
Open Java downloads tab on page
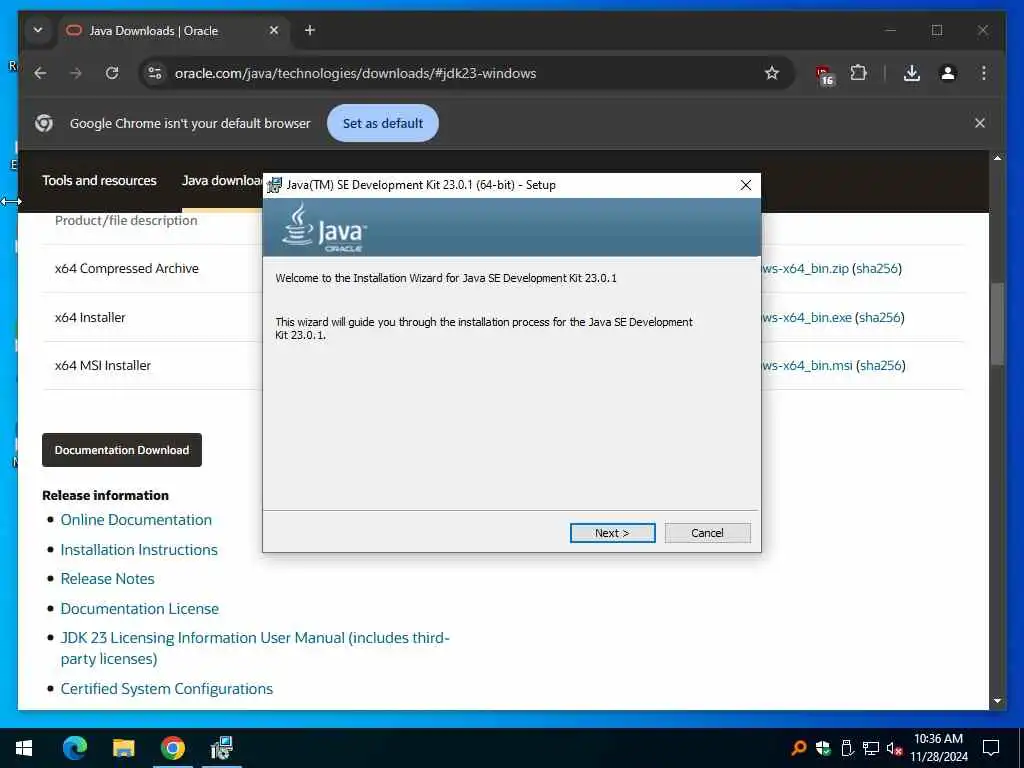pyautogui.click(x=222, y=180)
